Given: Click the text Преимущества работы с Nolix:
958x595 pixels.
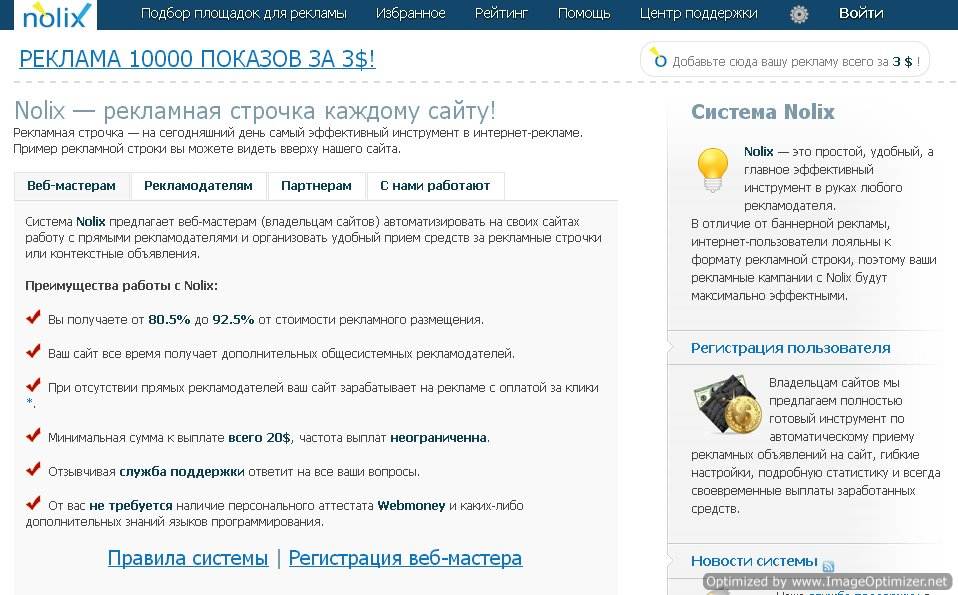Looking at the screenshot, I should [x=122, y=285].
